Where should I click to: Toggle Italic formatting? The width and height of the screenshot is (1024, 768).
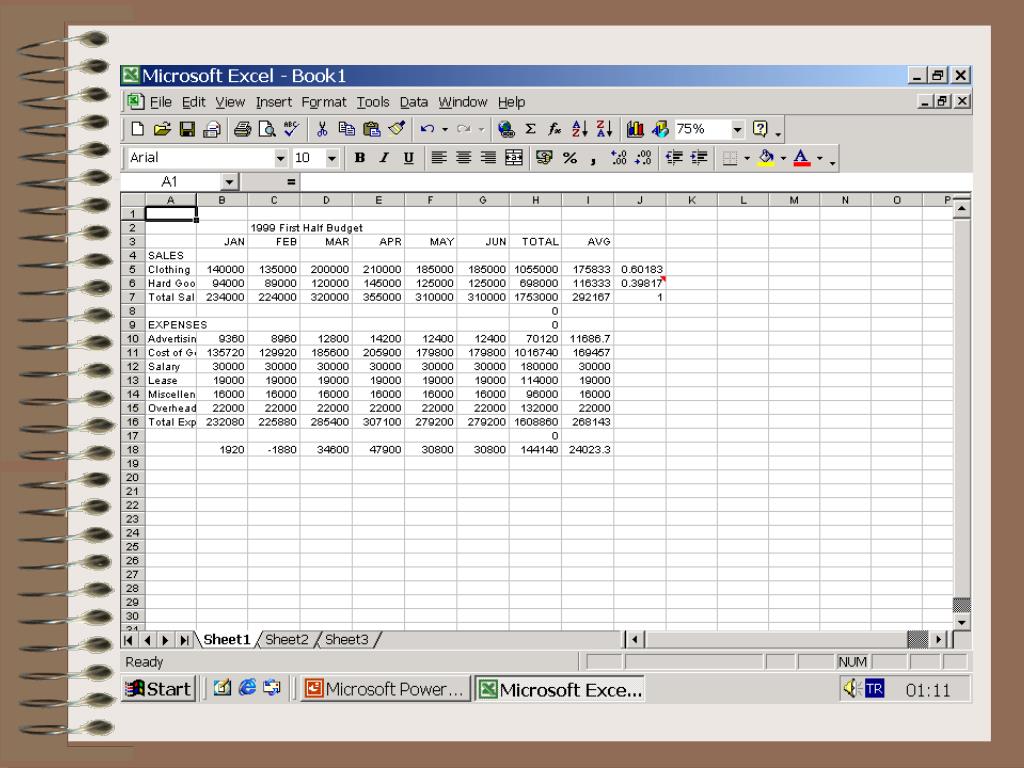coord(384,158)
